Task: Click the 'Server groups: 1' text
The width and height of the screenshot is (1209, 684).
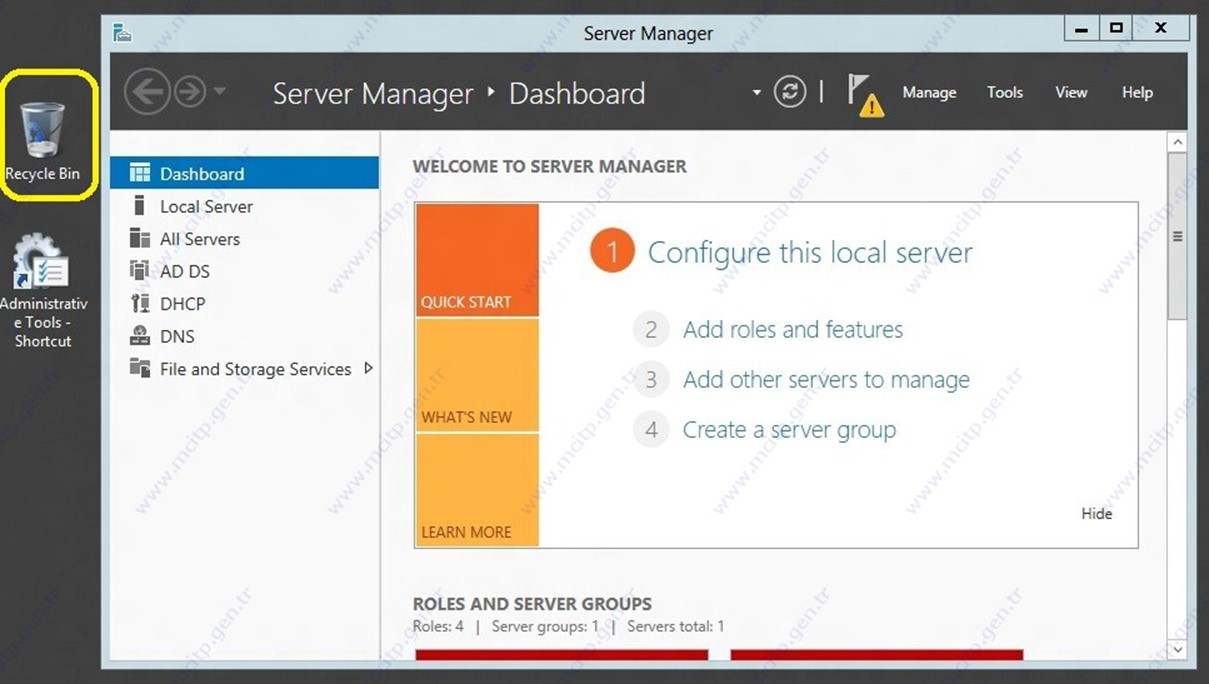Action: pos(545,626)
